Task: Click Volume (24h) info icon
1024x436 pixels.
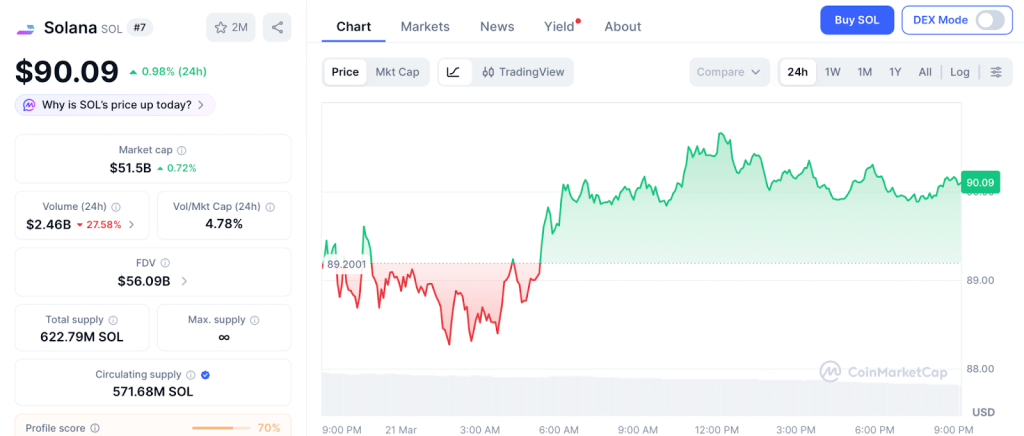Action: point(116,207)
